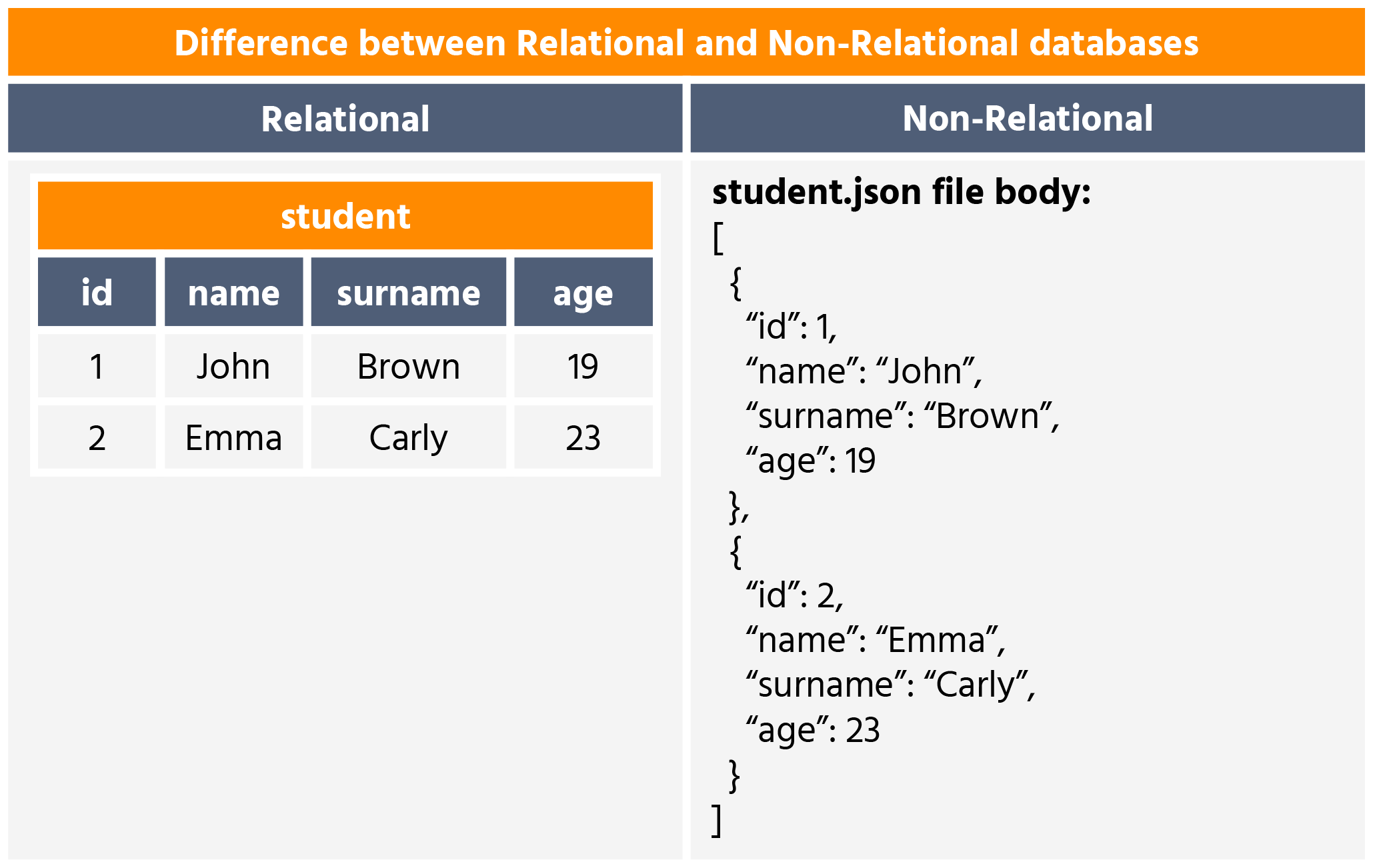Click the JSON line "age": 23
The image size is (1373, 868).
pos(812,730)
